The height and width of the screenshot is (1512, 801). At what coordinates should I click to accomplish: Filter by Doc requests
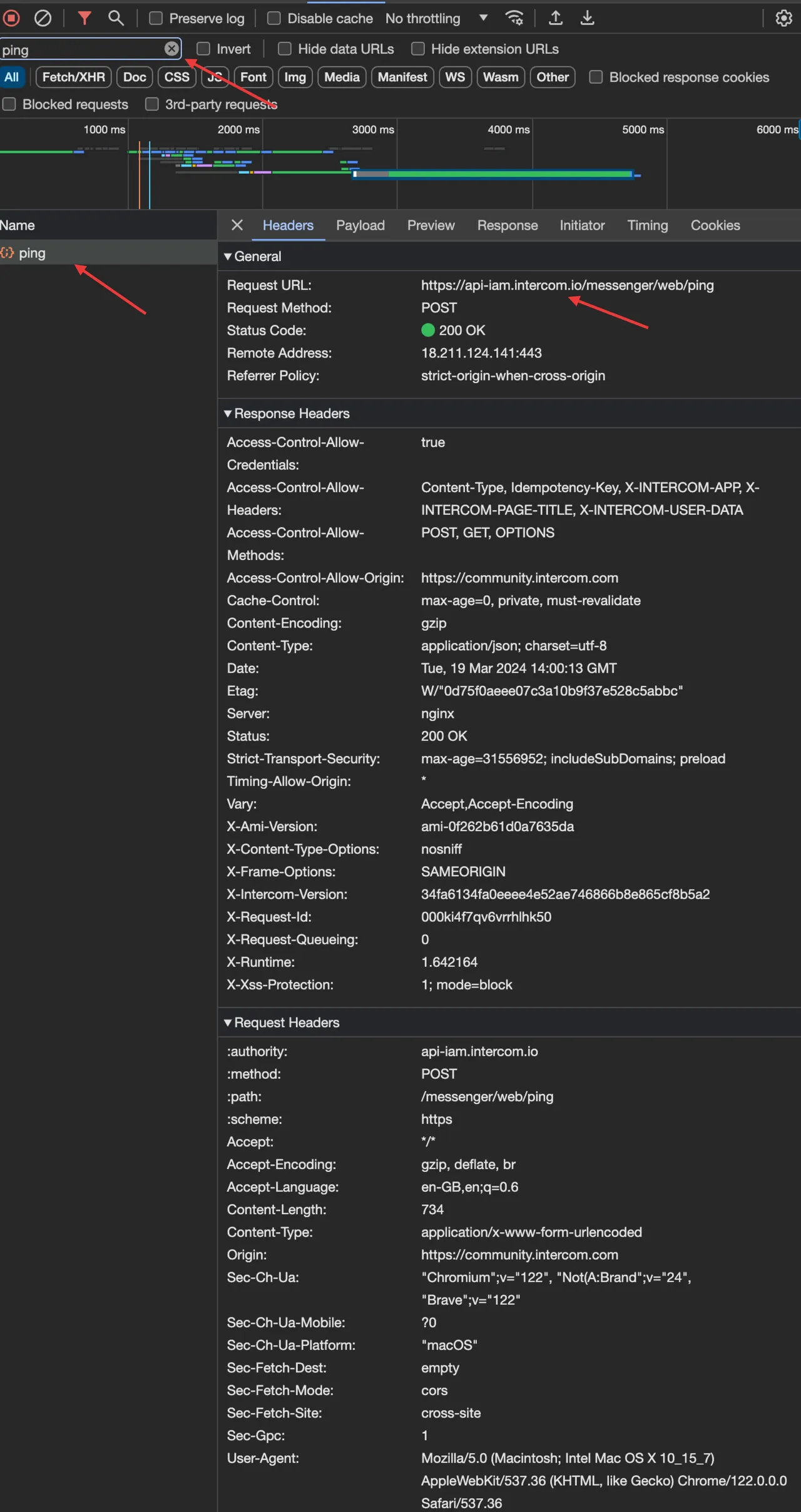click(x=135, y=77)
